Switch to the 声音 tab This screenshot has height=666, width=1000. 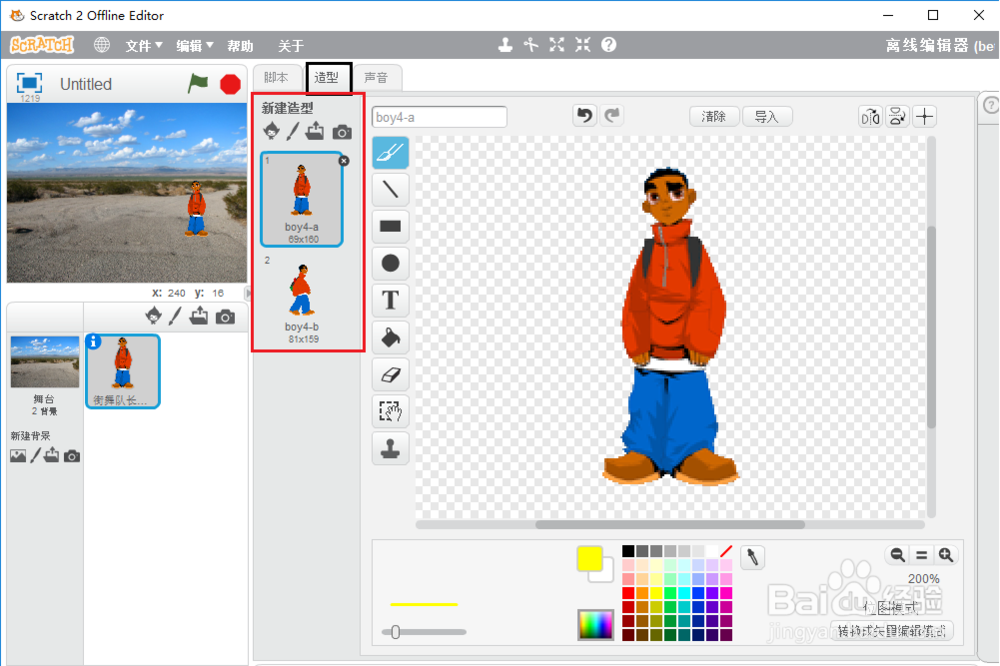(x=376, y=77)
